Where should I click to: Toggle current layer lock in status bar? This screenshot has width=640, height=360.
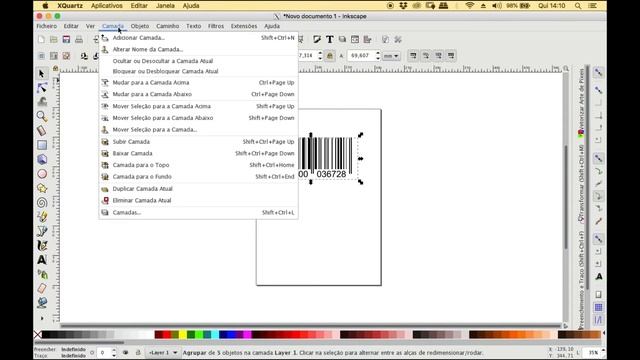pyautogui.click(x=138, y=352)
